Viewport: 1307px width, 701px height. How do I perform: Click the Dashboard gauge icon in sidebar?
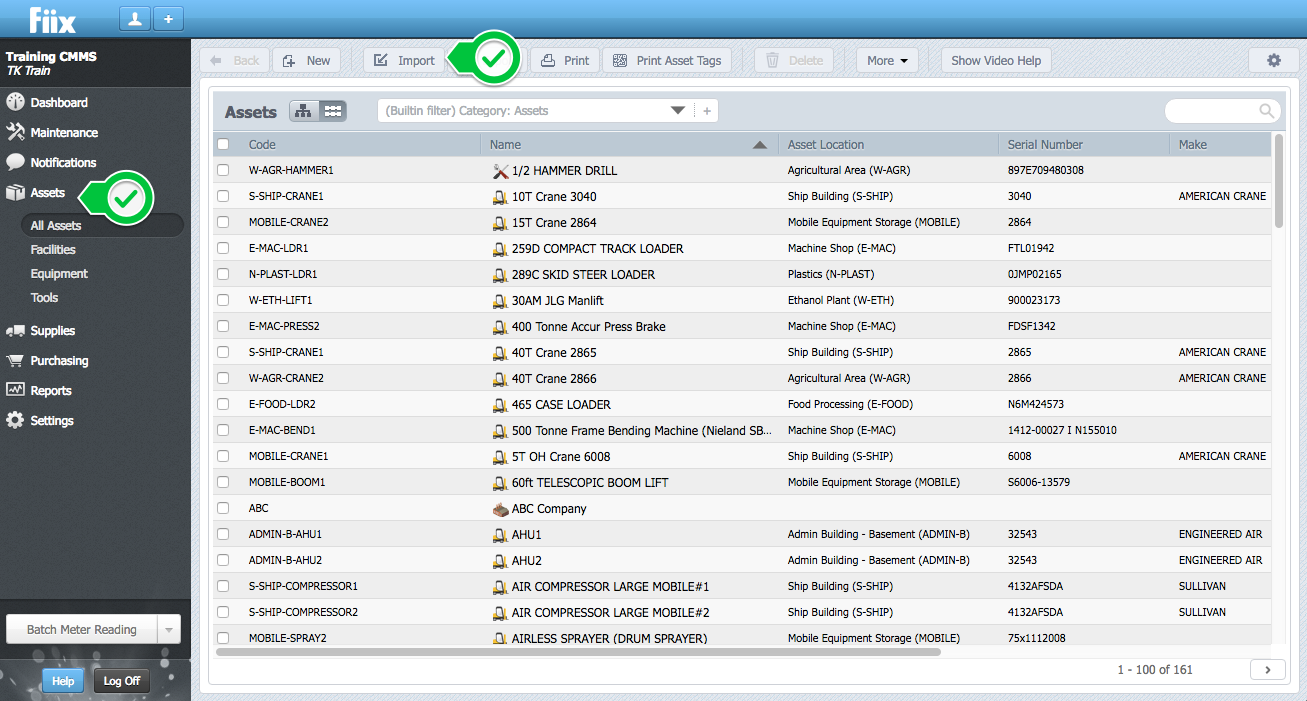click(15, 102)
